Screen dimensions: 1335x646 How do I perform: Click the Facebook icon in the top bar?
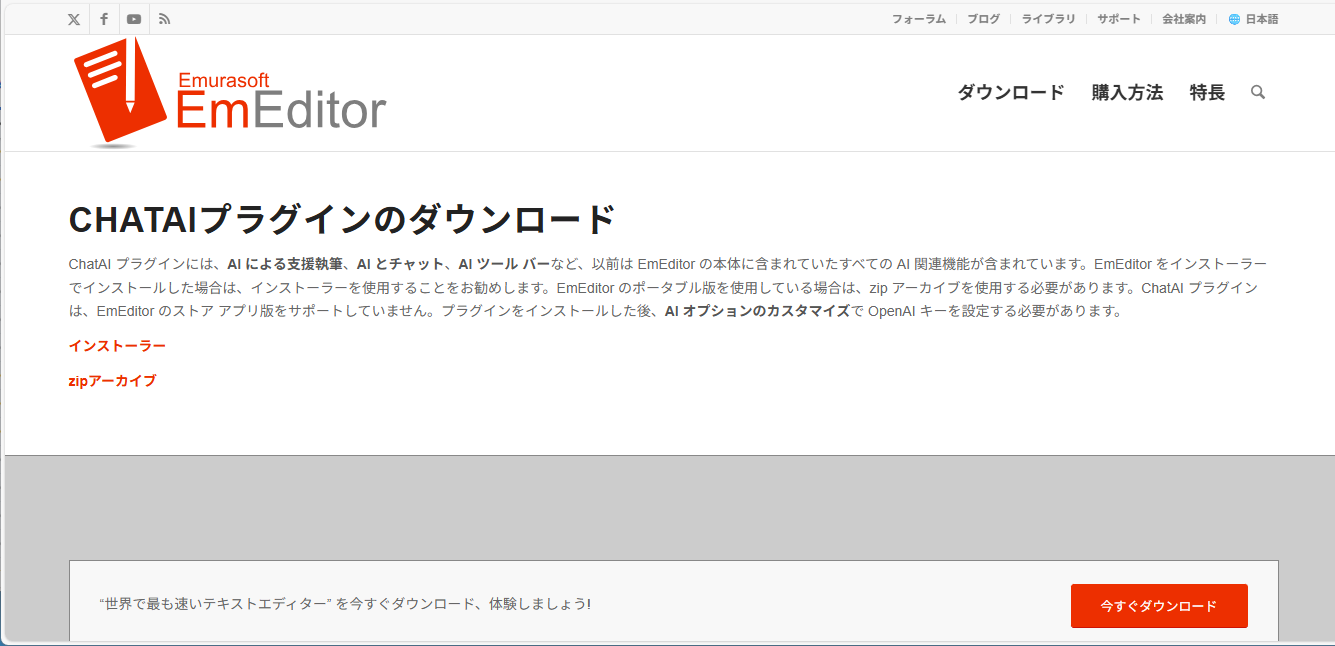(103, 18)
